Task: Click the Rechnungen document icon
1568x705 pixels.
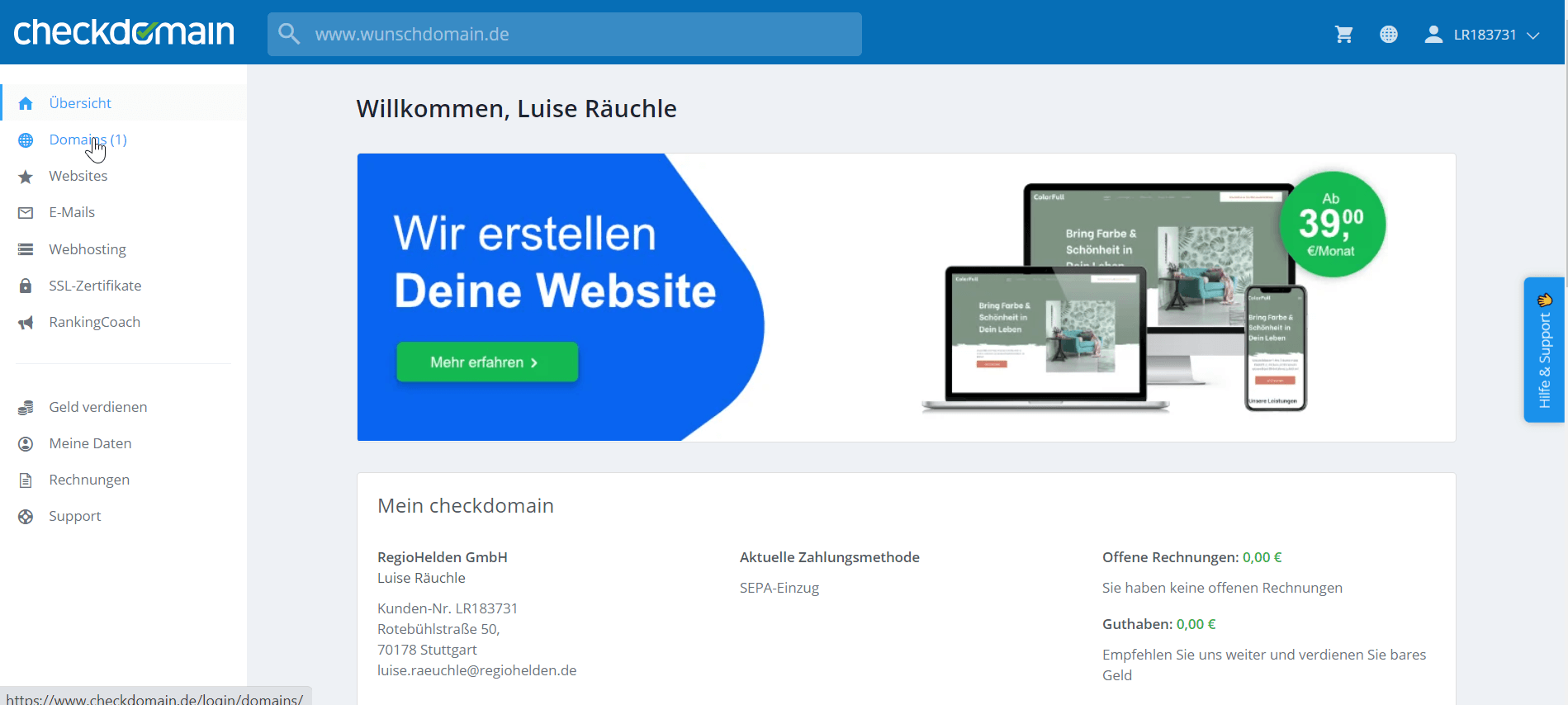Action: (x=26, y=480)
